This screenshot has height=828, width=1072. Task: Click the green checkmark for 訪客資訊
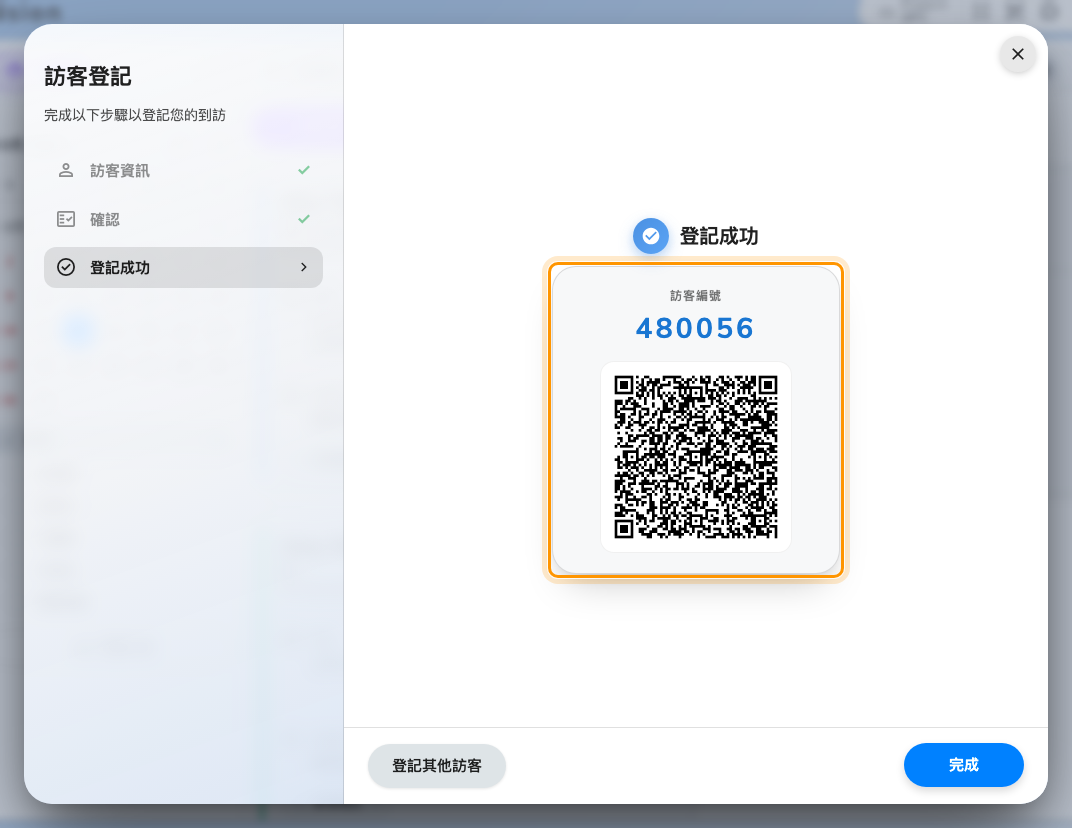point(304,170)
